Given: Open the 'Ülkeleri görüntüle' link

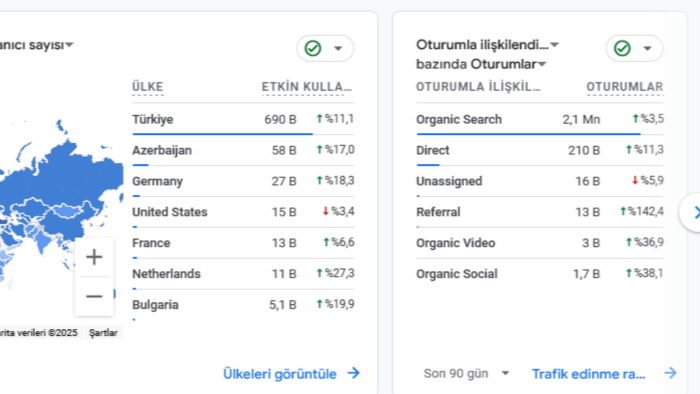Looking at the screenshot, I should click(x=280, y=374).
